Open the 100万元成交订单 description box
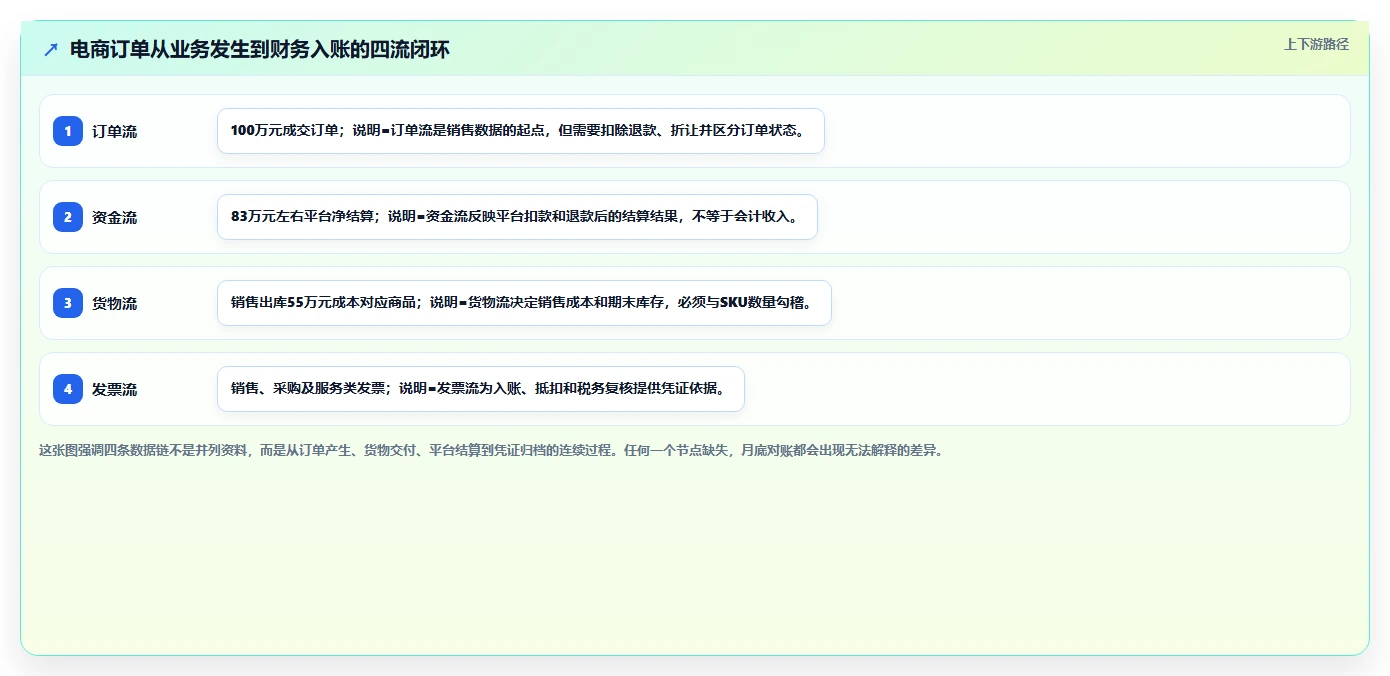1390x676 pixels. [521, 131]
